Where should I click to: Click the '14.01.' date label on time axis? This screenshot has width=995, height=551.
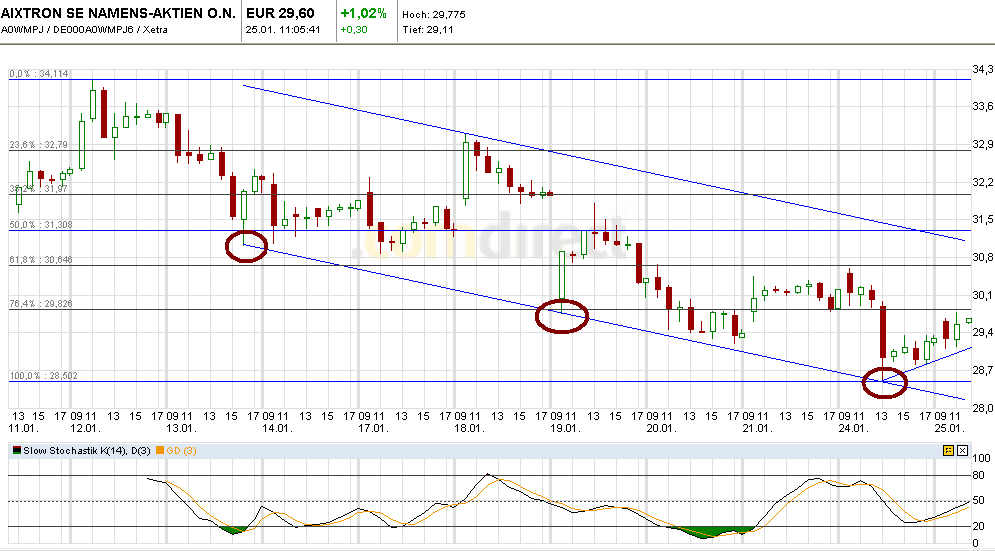coord(277,428)
